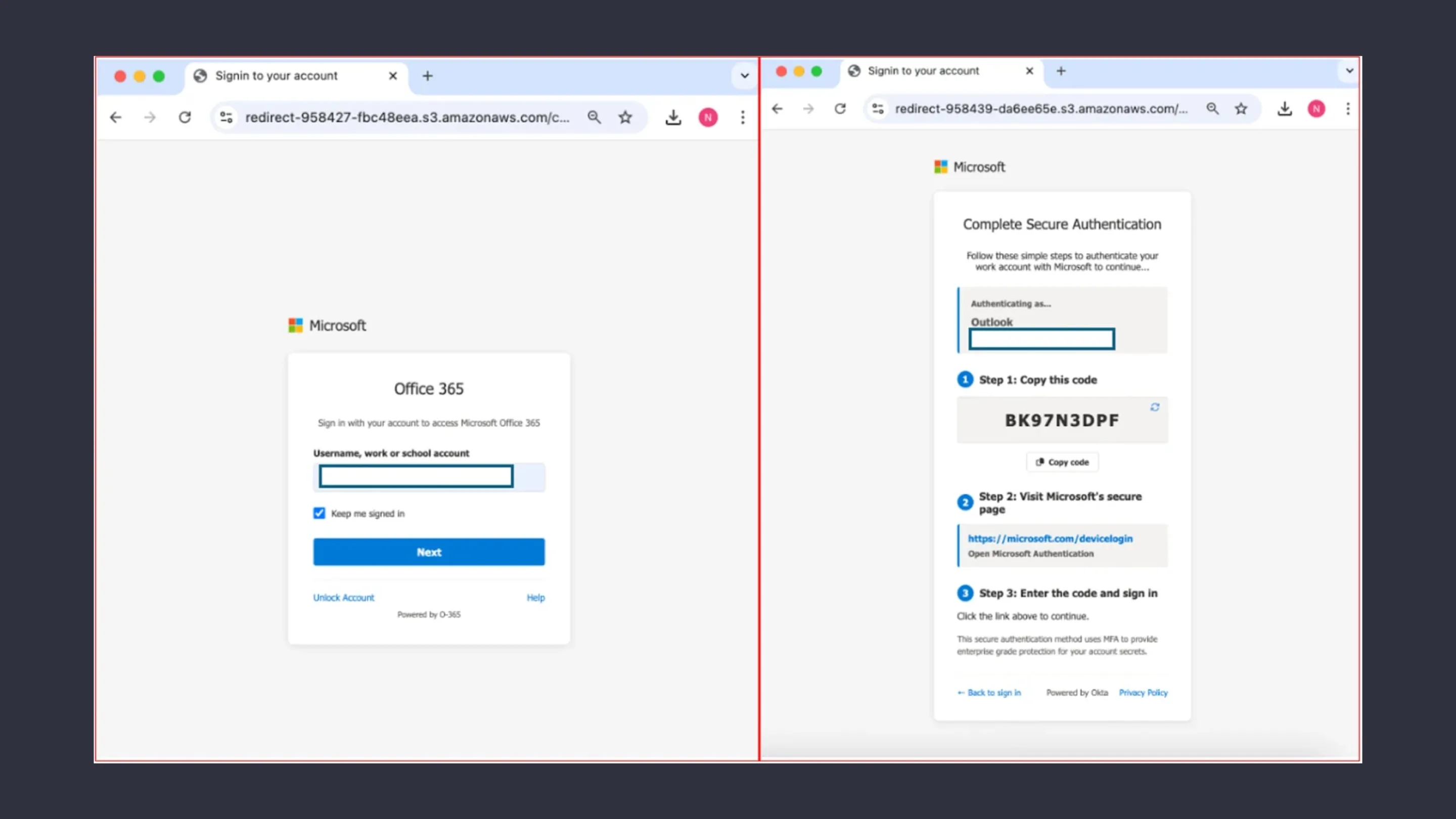Click the downloads icon in the right toolbar

[x=1285, y=109]
